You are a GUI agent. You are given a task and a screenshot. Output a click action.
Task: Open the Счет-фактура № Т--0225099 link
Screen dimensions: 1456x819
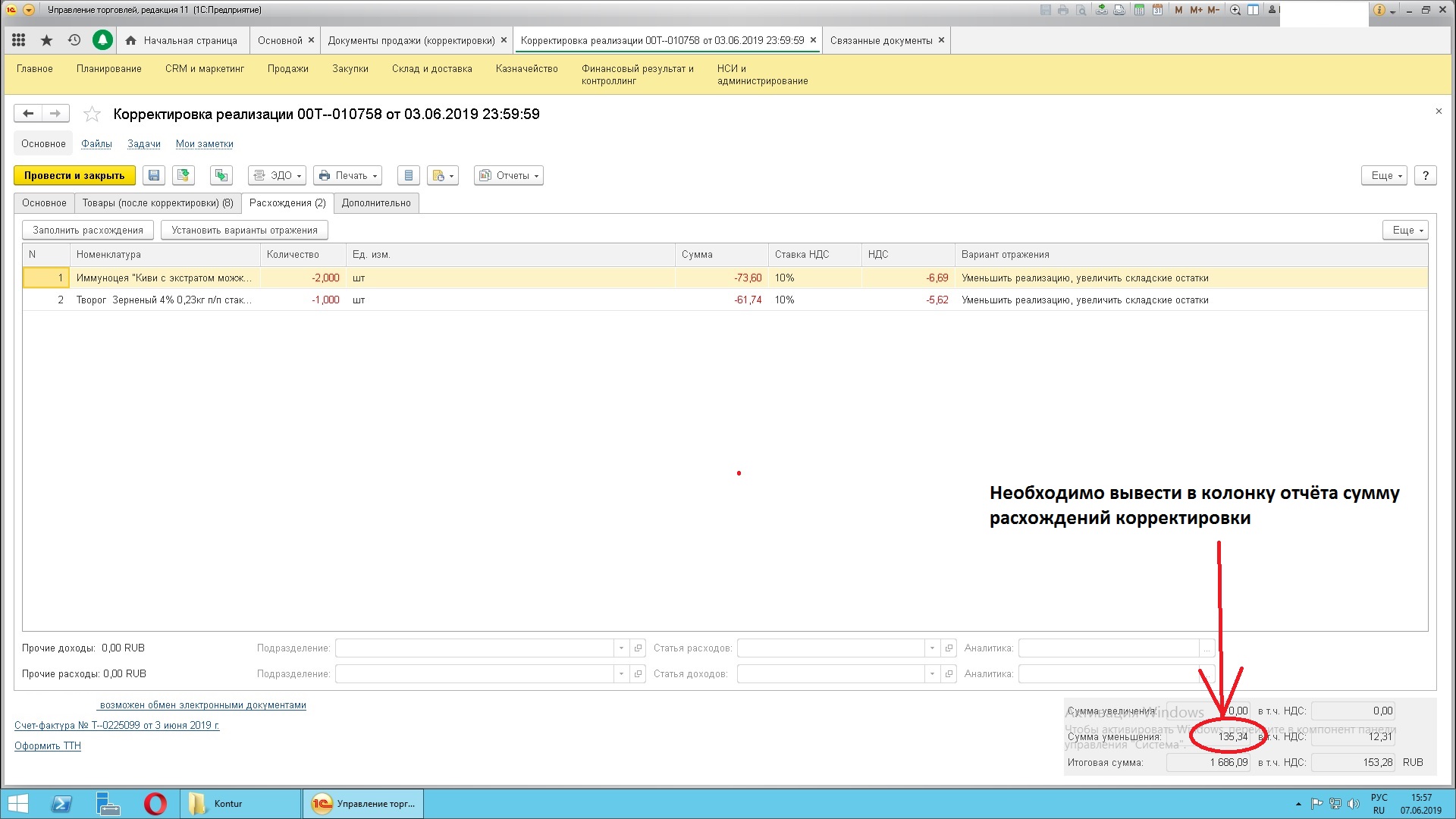[x=117, y=725]
